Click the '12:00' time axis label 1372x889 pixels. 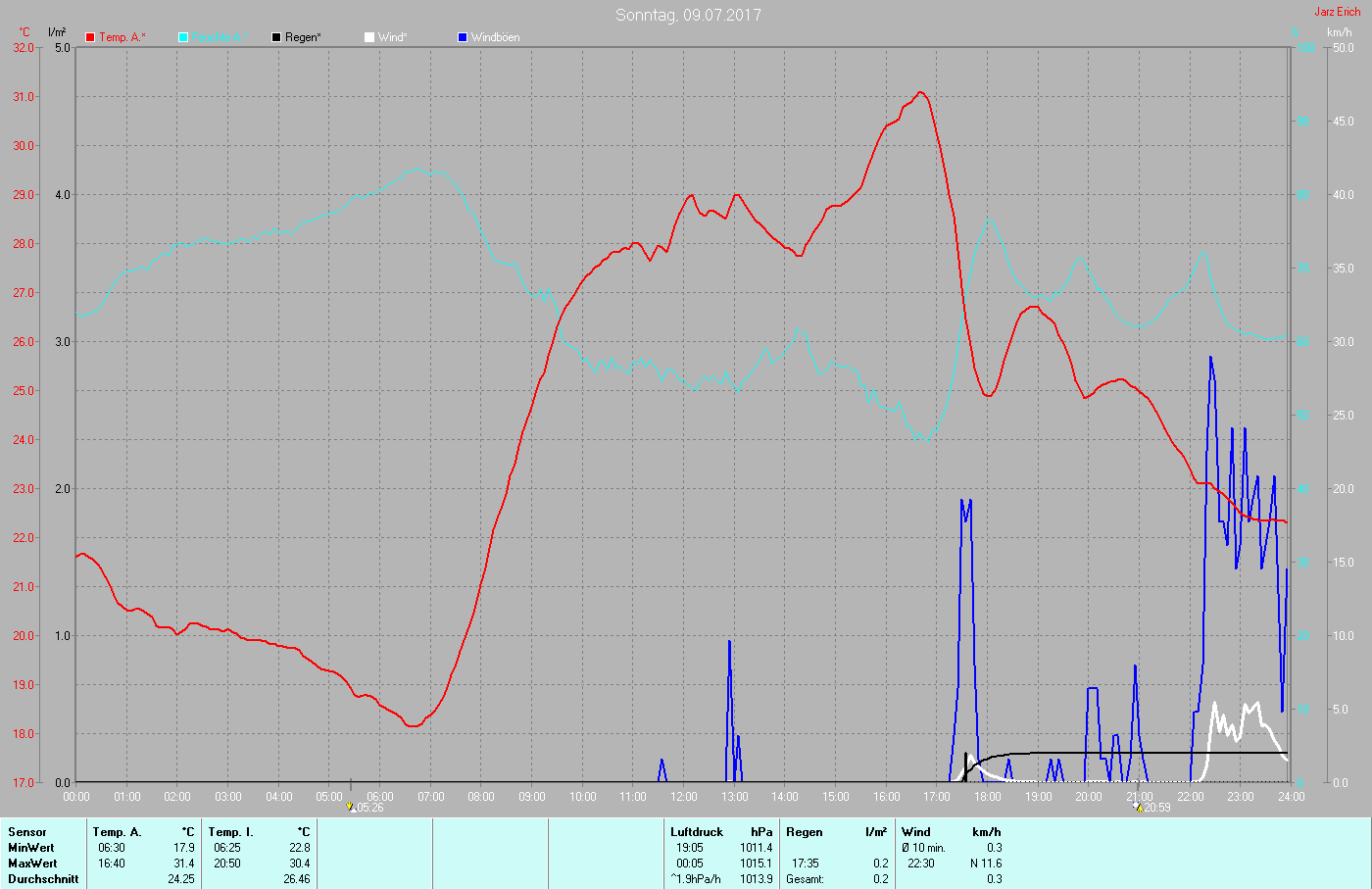click(684, 797)
